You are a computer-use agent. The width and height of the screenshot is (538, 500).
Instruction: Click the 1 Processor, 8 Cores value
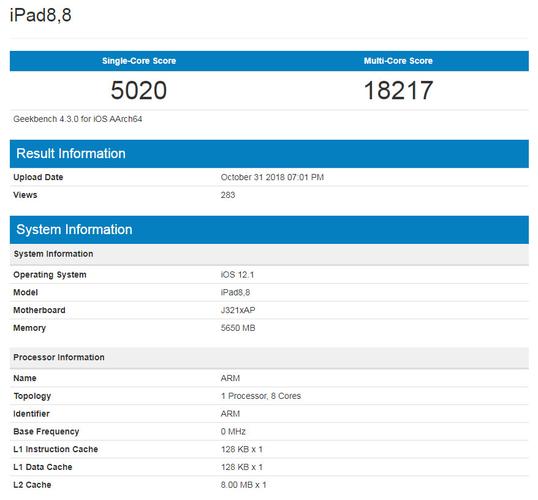[x=261, y=396]
